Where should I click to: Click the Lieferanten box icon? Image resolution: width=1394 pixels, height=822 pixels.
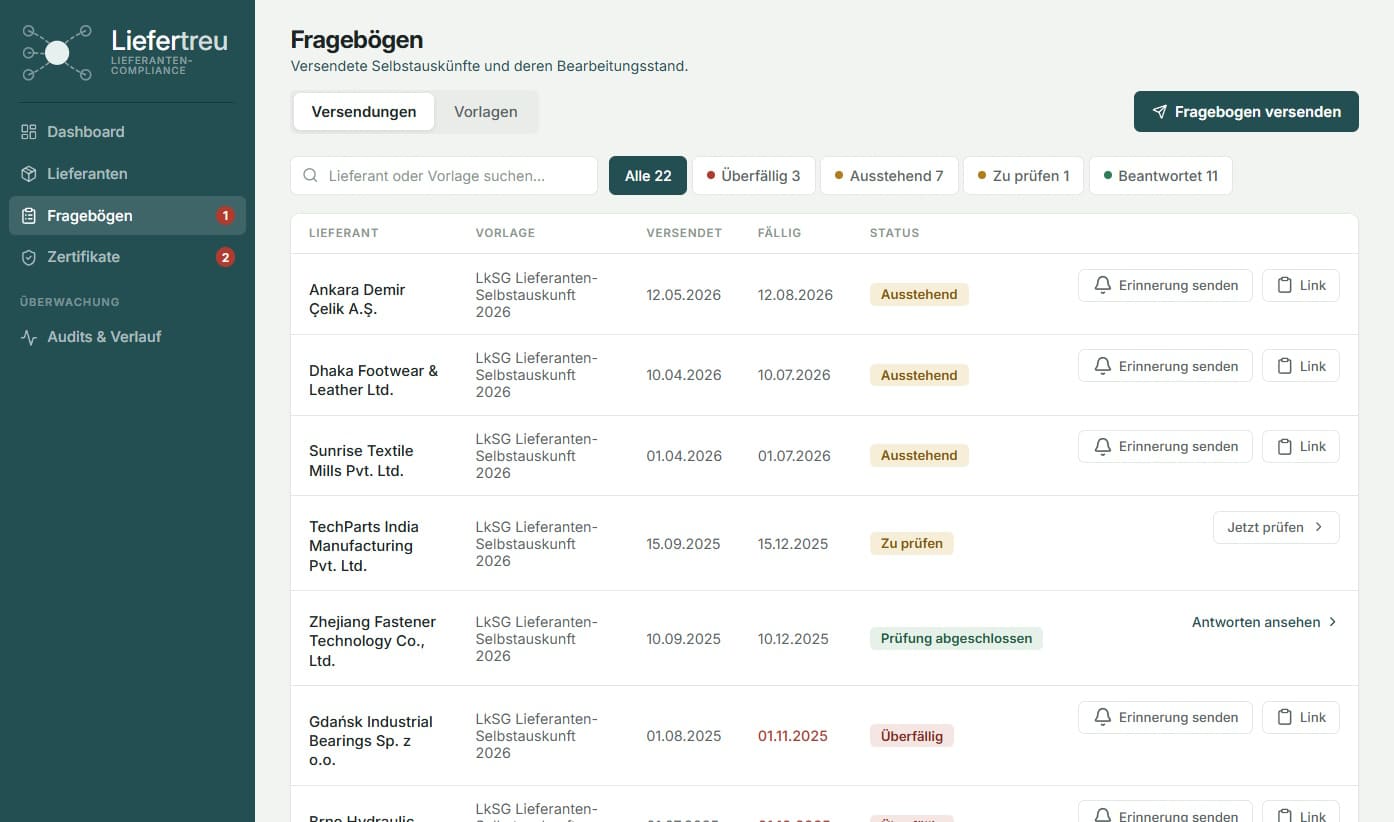pos(28,174)
